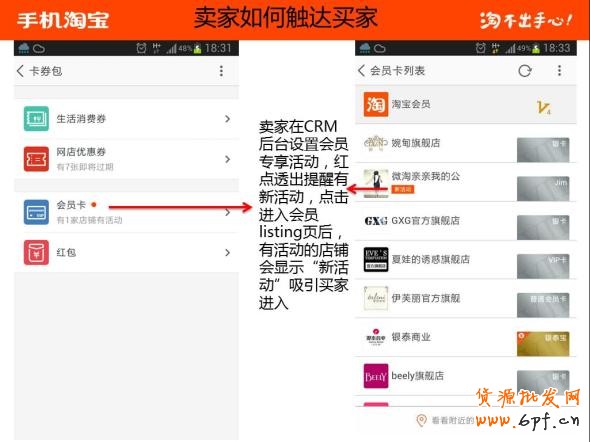Tap alarm icon in left phone status bar
The image size is (590, 442).
[141, 48]
